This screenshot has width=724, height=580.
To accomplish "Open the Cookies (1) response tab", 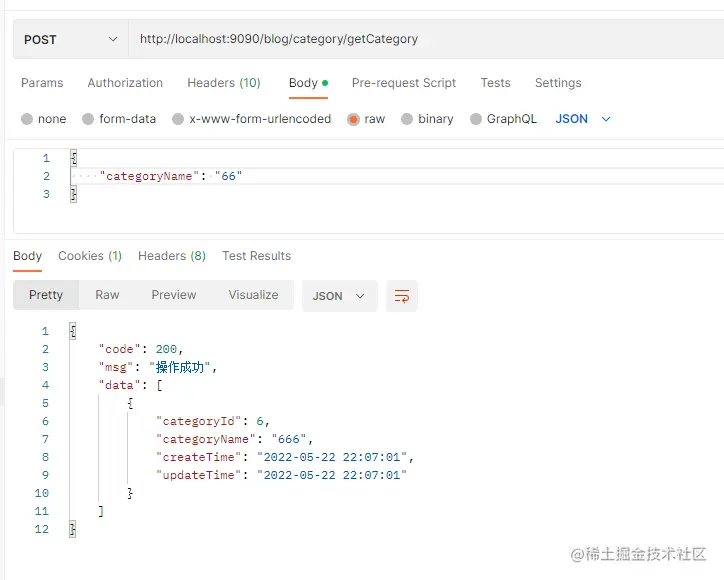I will pyautogui.click(x=90, y=256).
